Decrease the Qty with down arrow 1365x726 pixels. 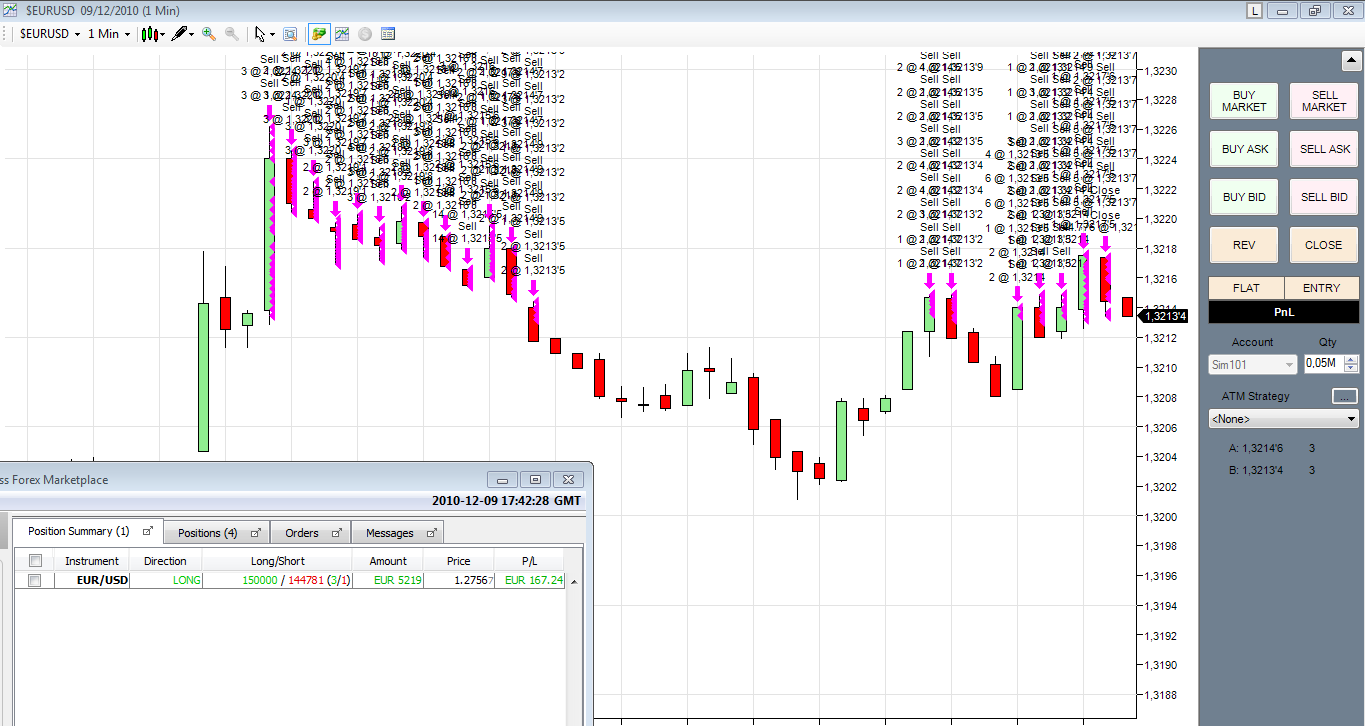click(1352, 369)
